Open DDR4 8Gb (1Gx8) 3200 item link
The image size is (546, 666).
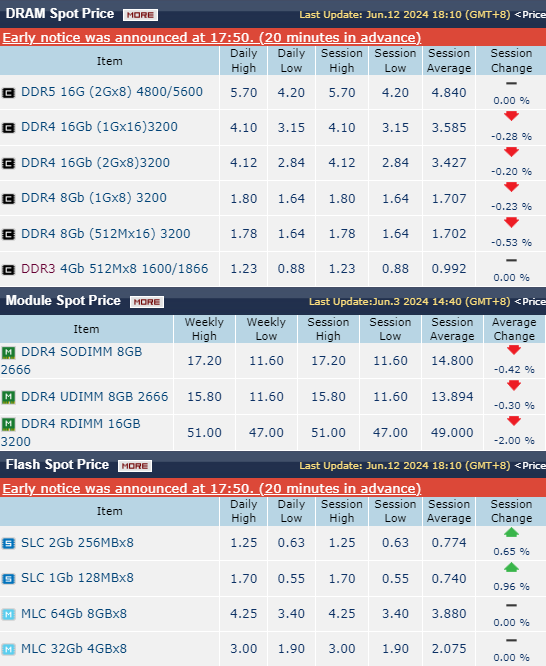click(93, 198)
